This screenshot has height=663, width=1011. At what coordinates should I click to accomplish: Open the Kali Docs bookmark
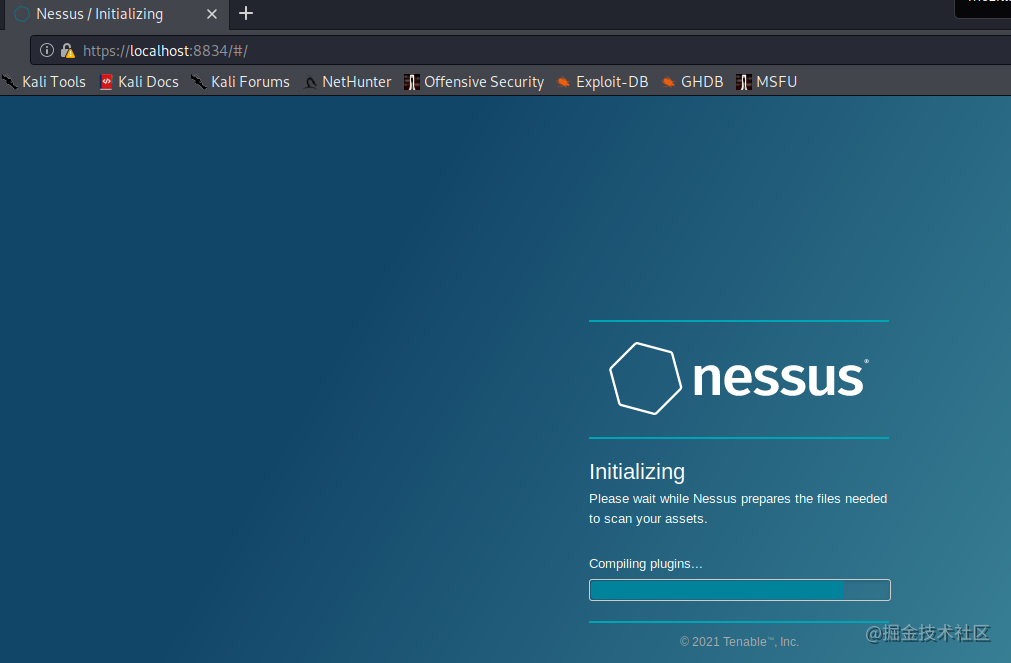pos(139,82)
